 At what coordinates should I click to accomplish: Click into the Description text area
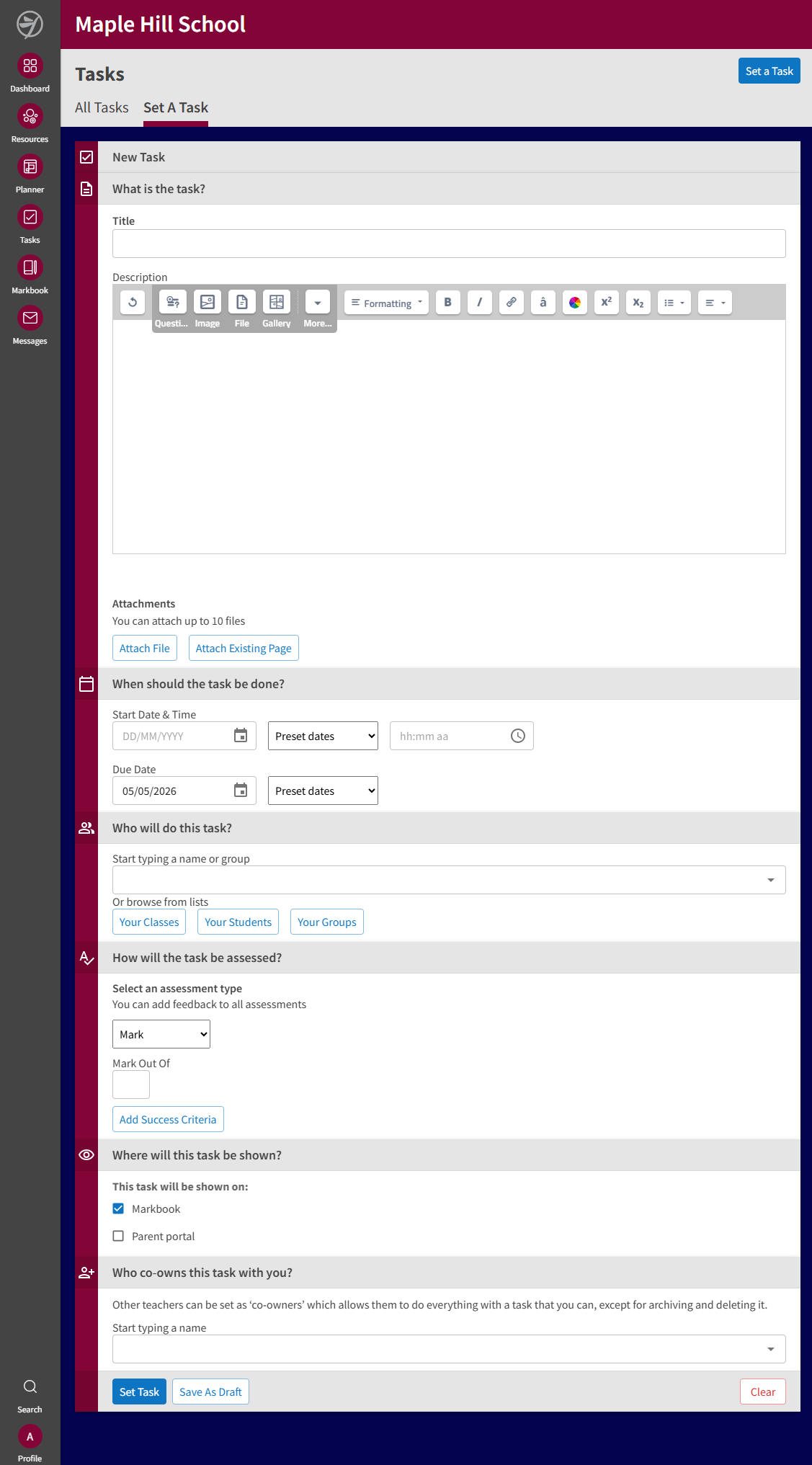click(x=449, y=437)
